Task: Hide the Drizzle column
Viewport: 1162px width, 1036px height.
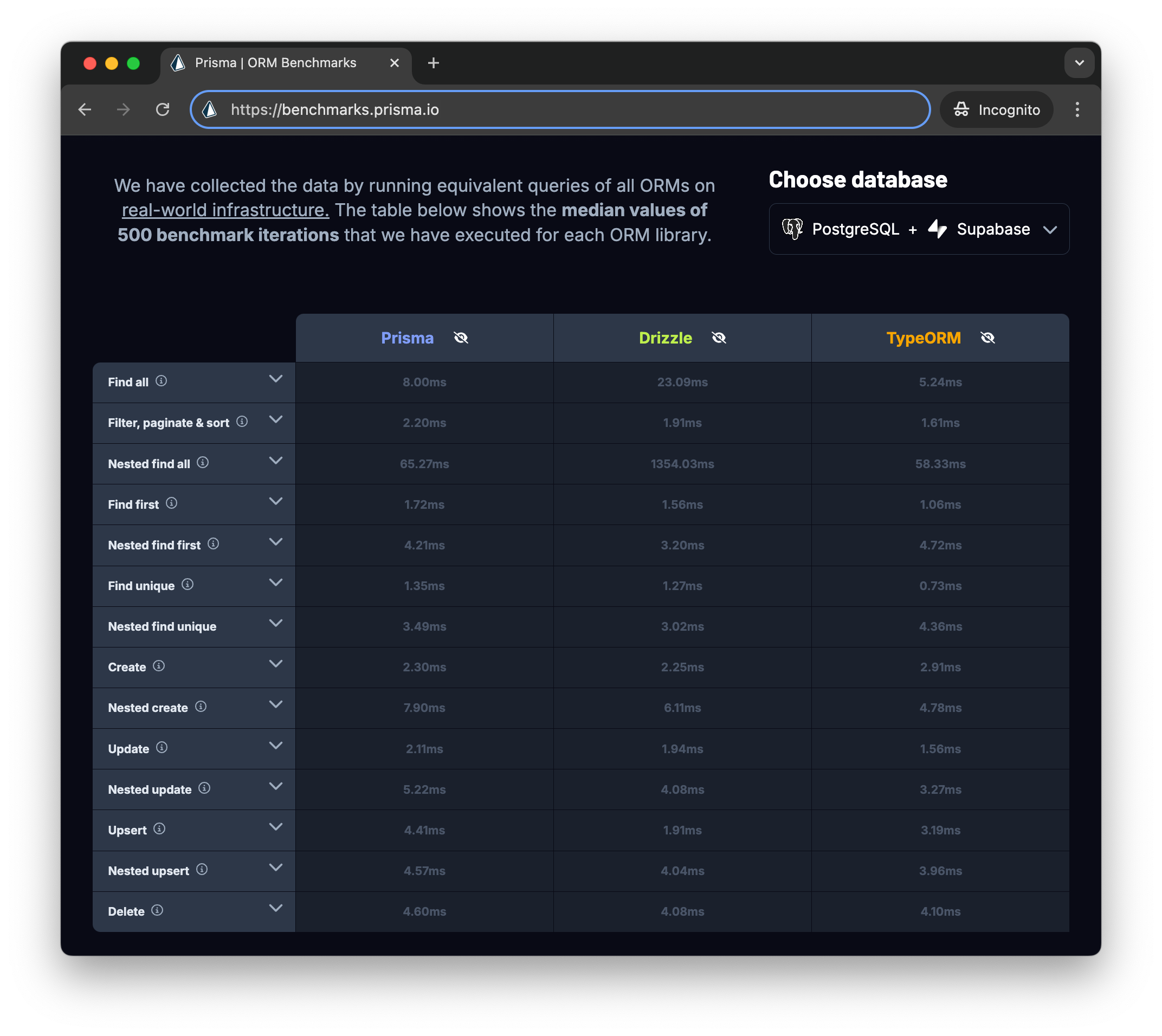Action: [x=719, y=338]
